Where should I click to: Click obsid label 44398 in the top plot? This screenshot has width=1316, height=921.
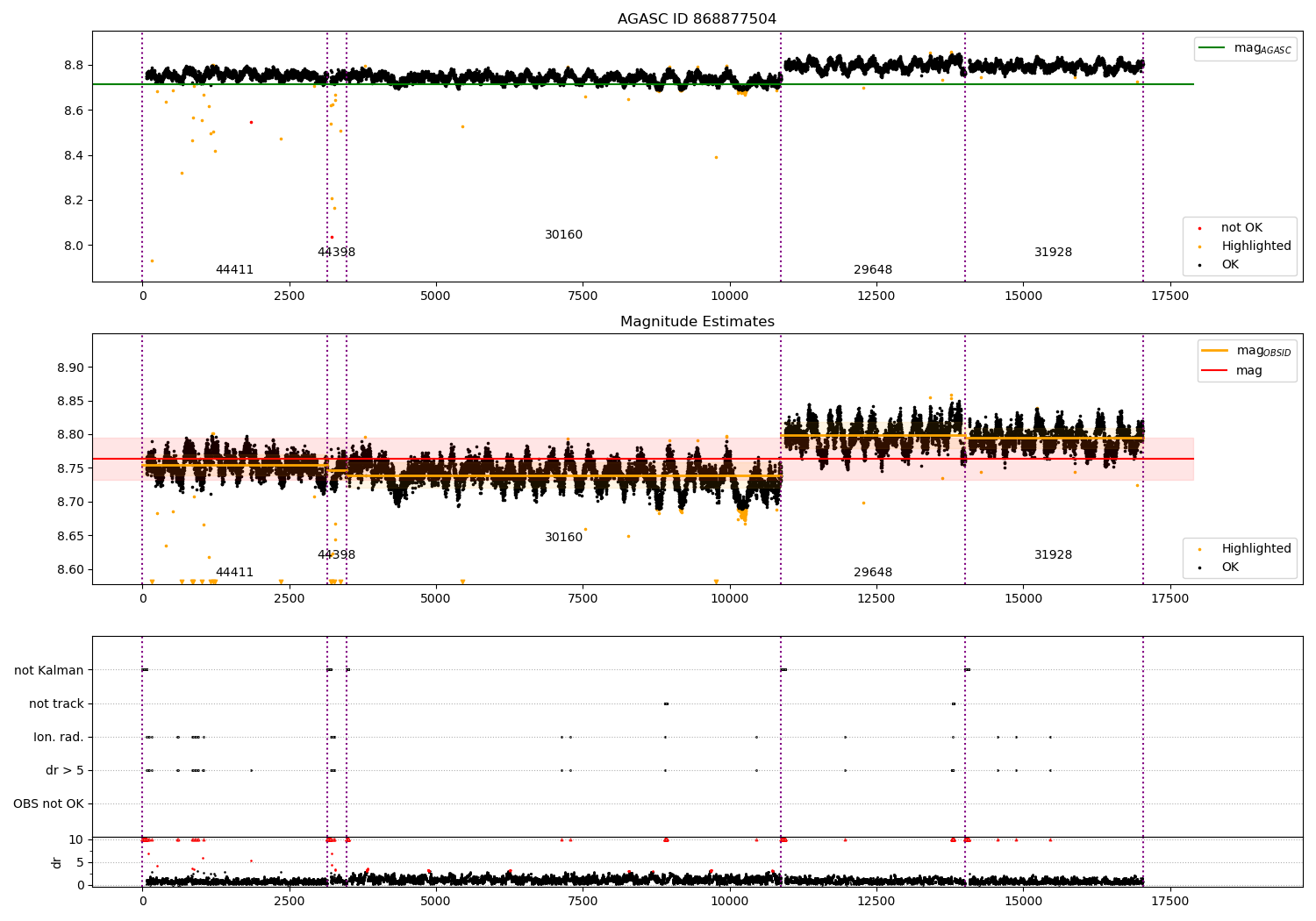[x=336, y=252]
